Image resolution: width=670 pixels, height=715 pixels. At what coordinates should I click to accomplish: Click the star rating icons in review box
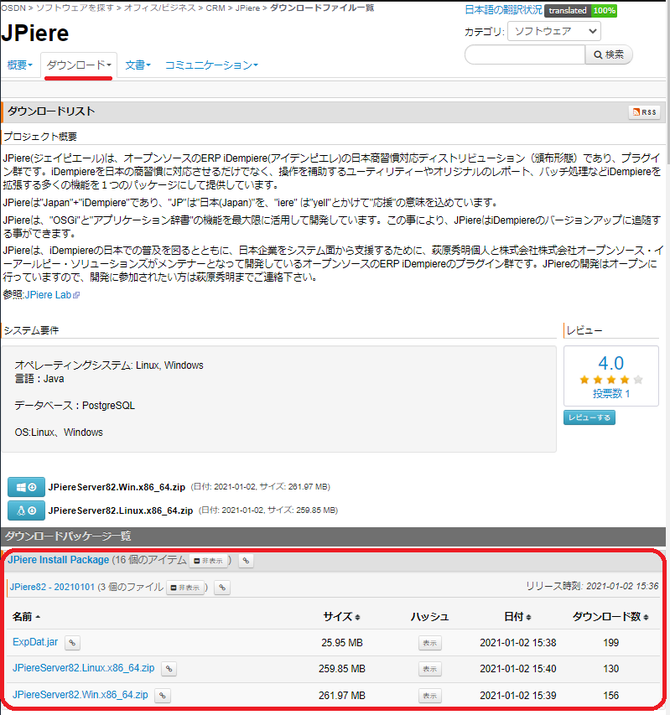click(x=611, y=379)
